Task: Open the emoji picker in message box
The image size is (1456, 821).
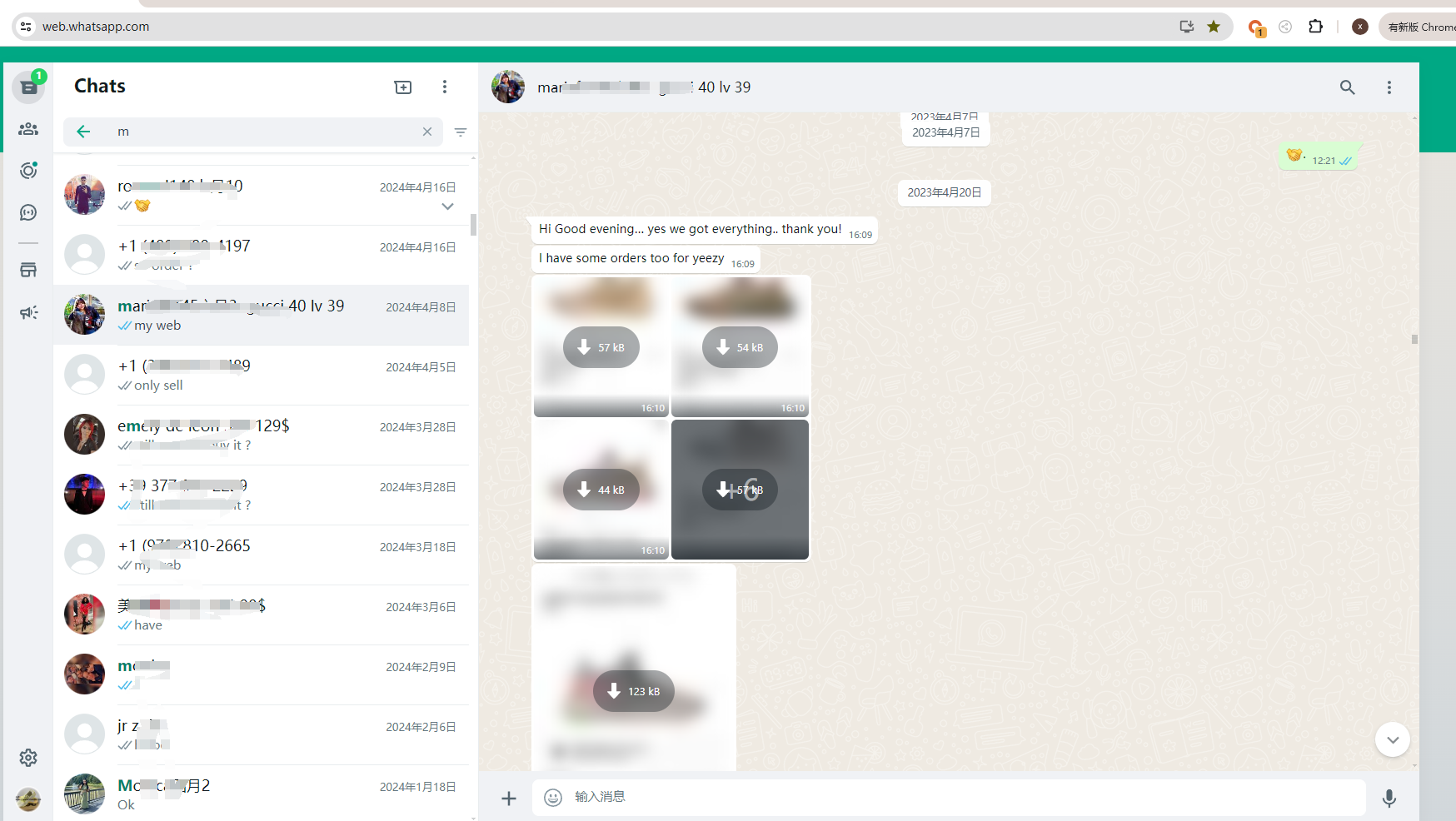Action: [553, 798]
